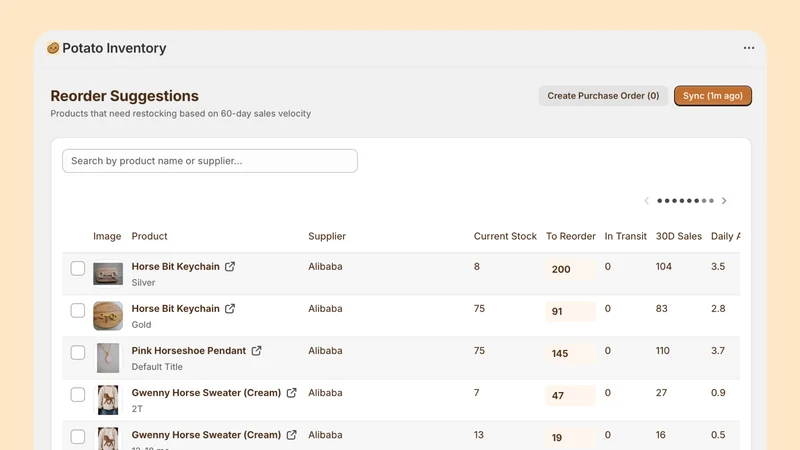Click Create Purchase Order (0) button

pos(603,96)
